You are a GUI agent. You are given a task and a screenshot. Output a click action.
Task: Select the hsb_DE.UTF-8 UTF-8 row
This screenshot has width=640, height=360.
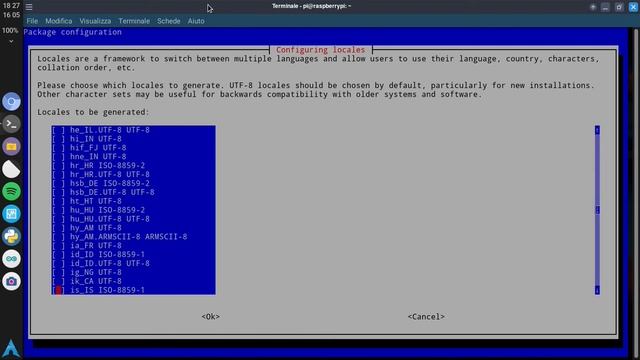click(133, 192)
